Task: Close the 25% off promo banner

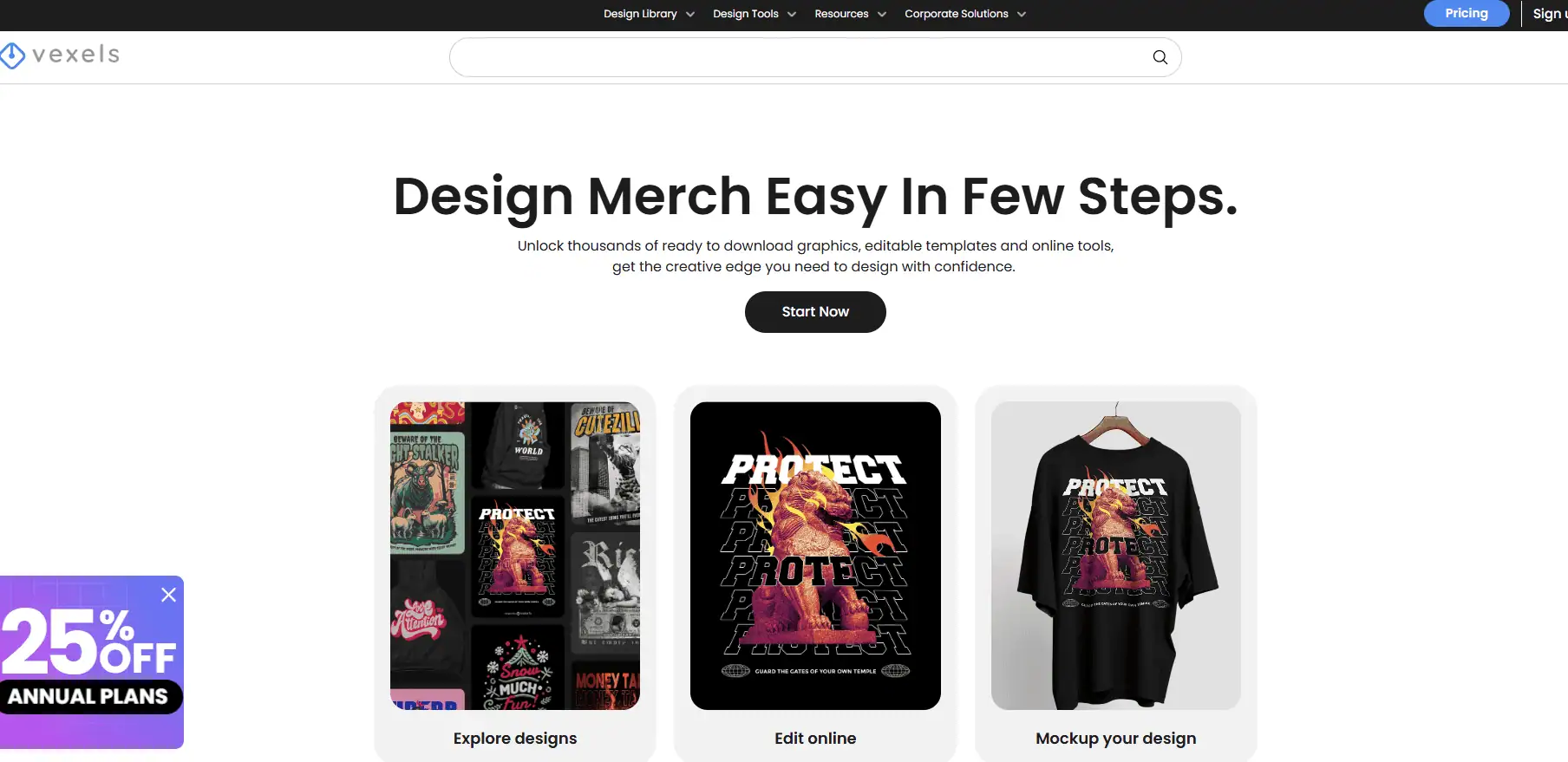Action: [x=168, y=595]
